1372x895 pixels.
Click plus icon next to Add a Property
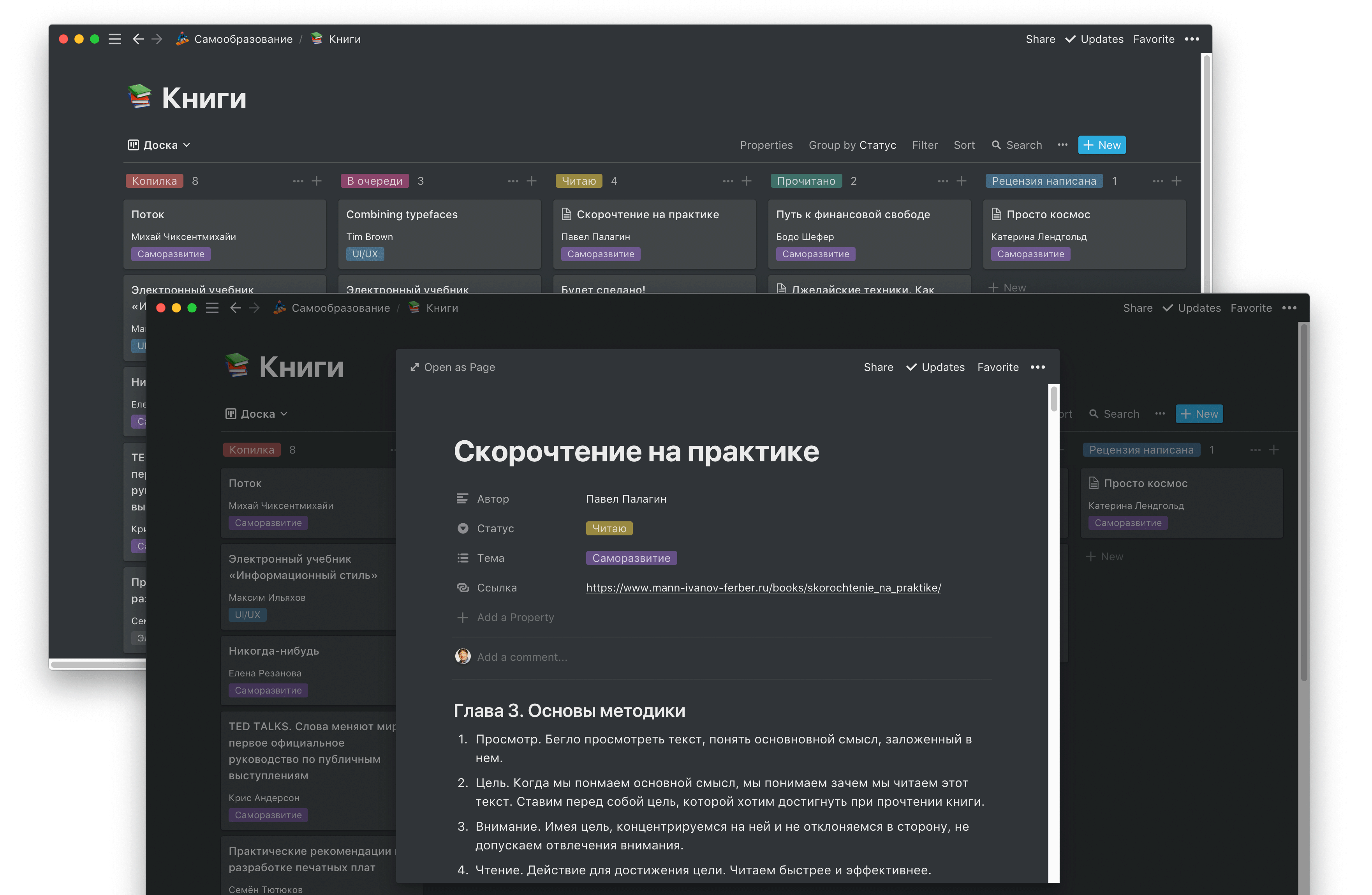pos(462,618)
